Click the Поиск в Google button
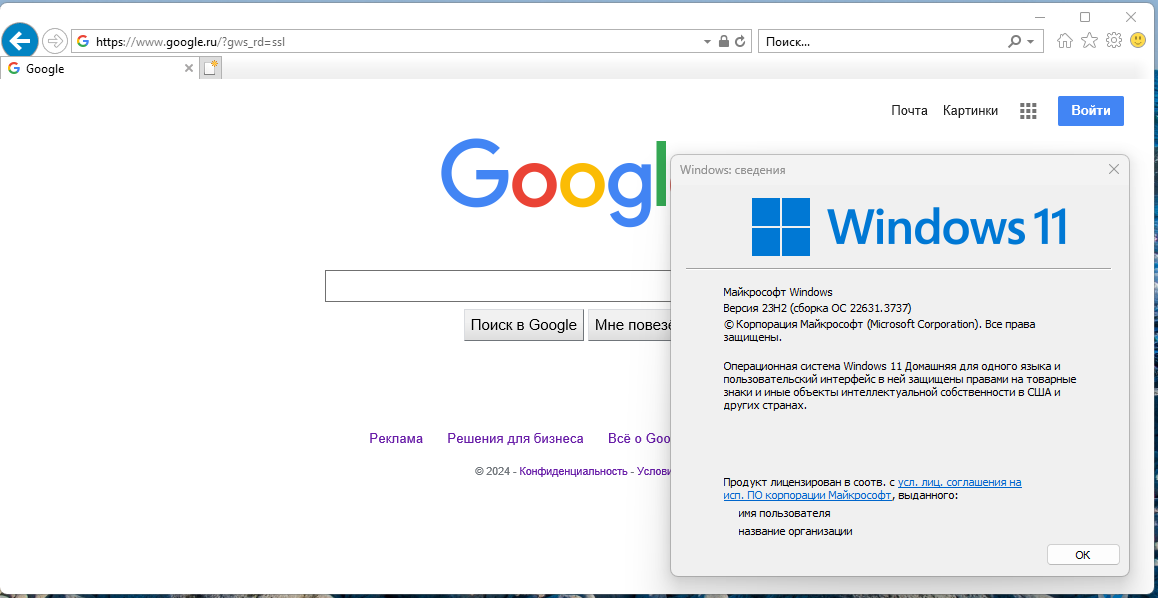This screenshot has width=1158, height=598. tap(524, 325)
